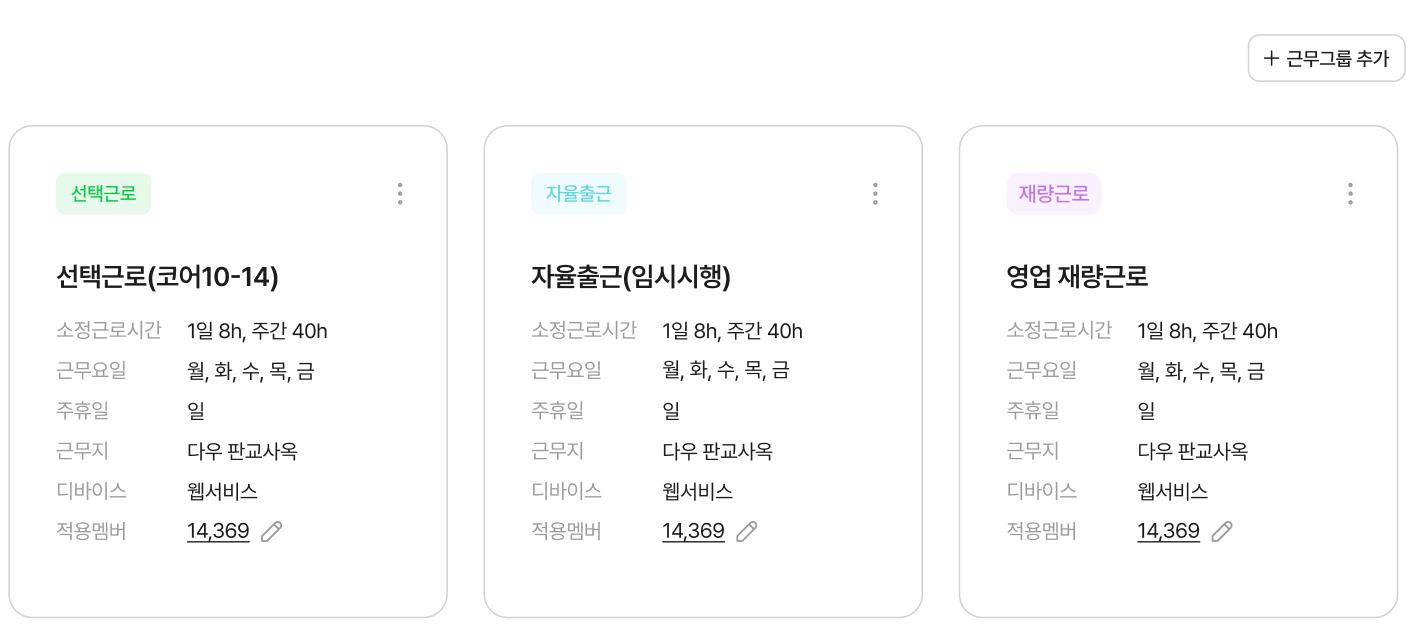Edit applied members of 영업 재량근로 card
The height and width of the screenshot is (632, 1424).
pos(1222,532)
